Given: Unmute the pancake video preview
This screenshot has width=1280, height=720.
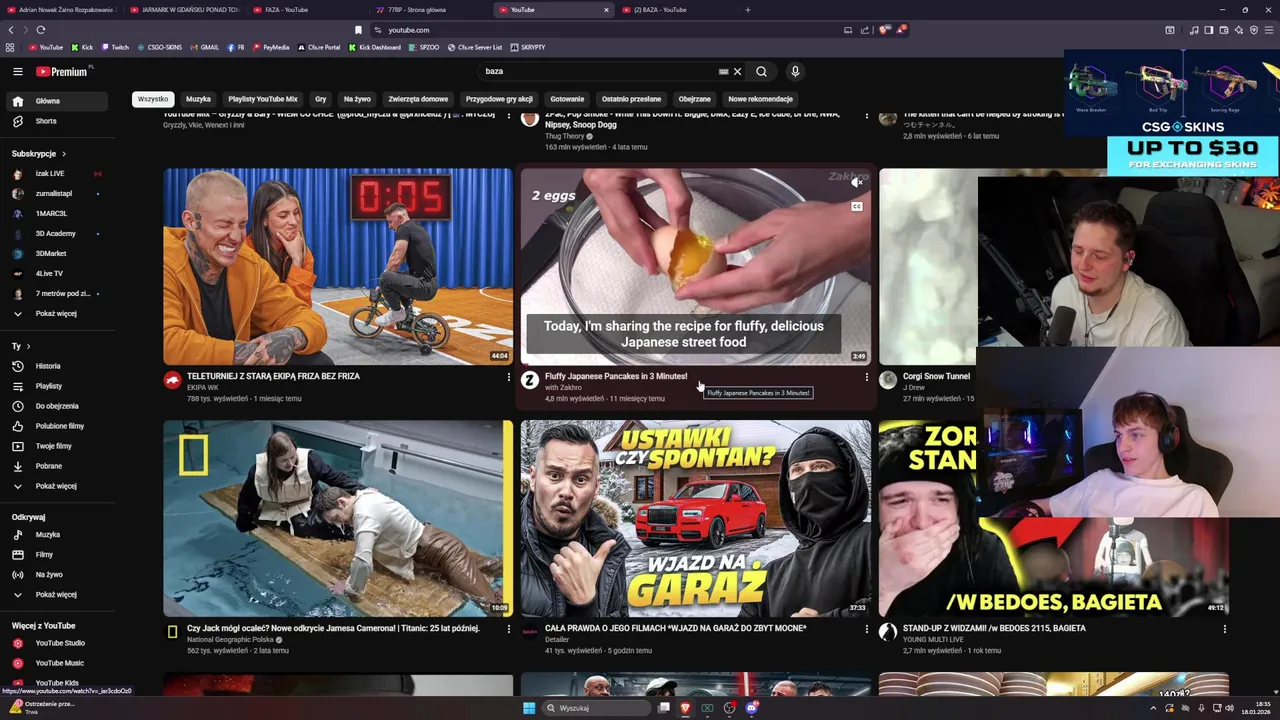Looking at the screenshot, I should point(856,183).
